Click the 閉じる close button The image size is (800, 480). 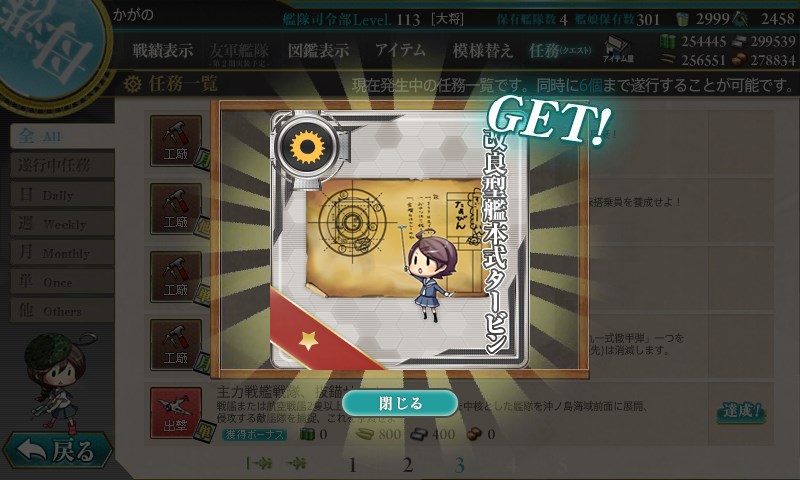click(x=400, y=403)
